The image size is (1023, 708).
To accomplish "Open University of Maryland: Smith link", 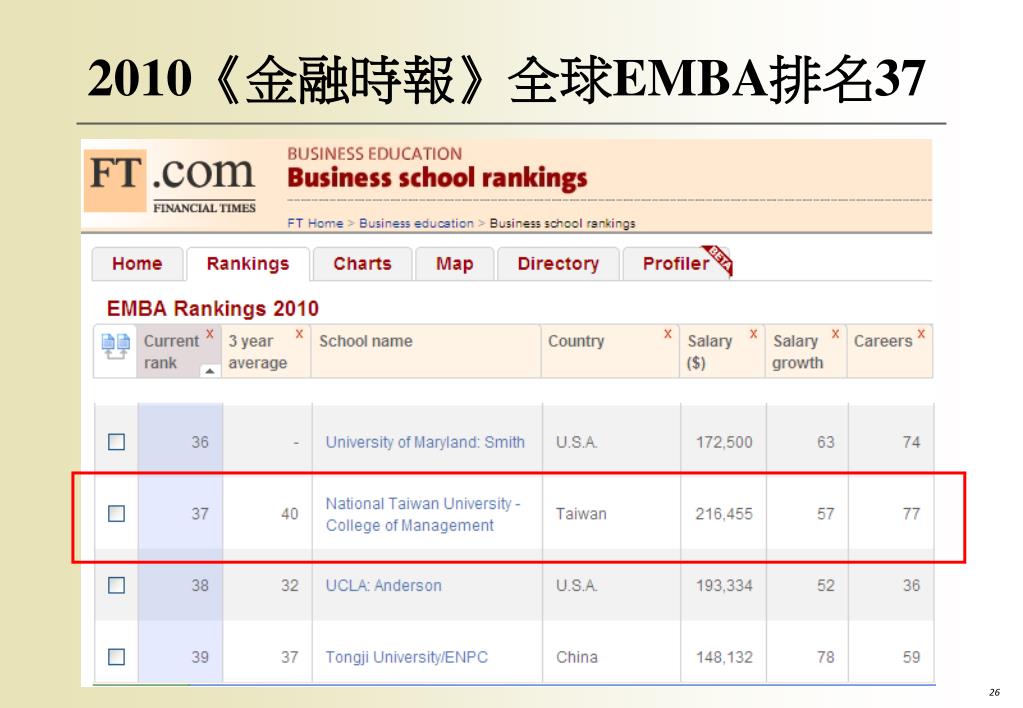I will [425, 442].
